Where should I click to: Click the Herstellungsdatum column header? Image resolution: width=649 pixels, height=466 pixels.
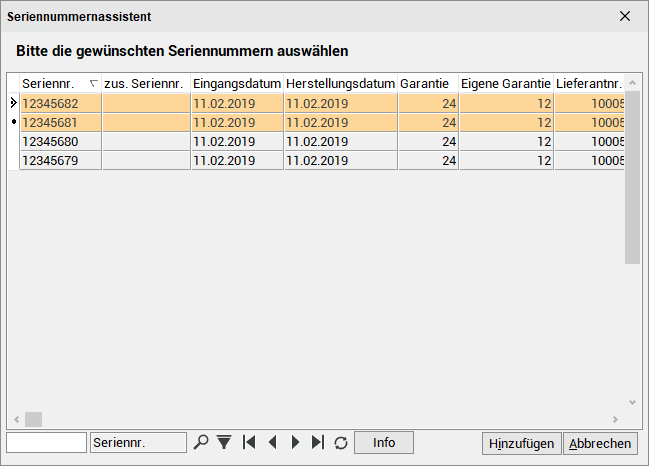(341, 84)
